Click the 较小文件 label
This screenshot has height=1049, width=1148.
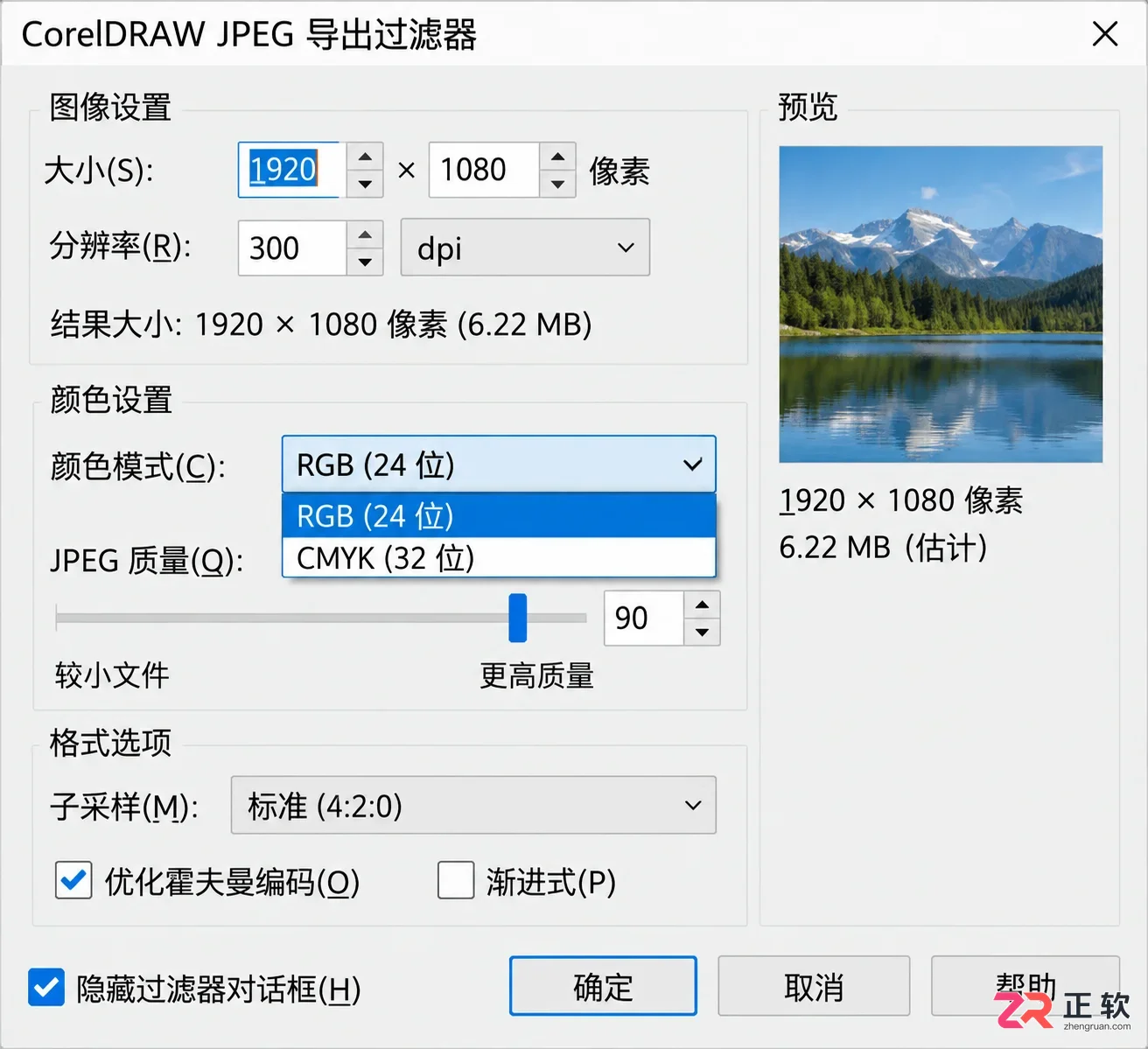[x=112, y=675]
